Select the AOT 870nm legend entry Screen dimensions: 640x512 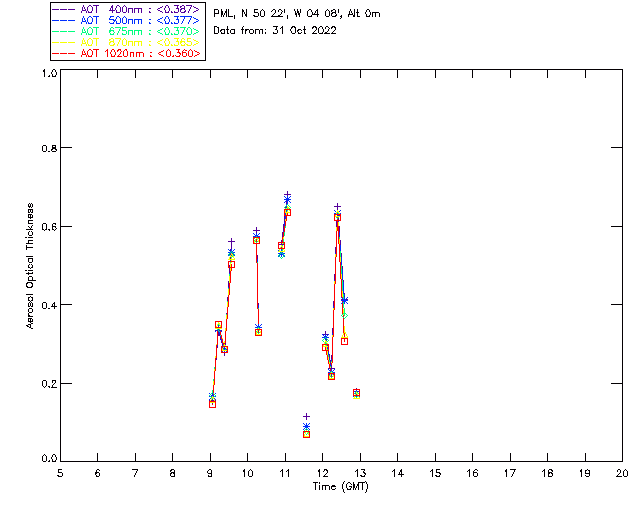127,42
